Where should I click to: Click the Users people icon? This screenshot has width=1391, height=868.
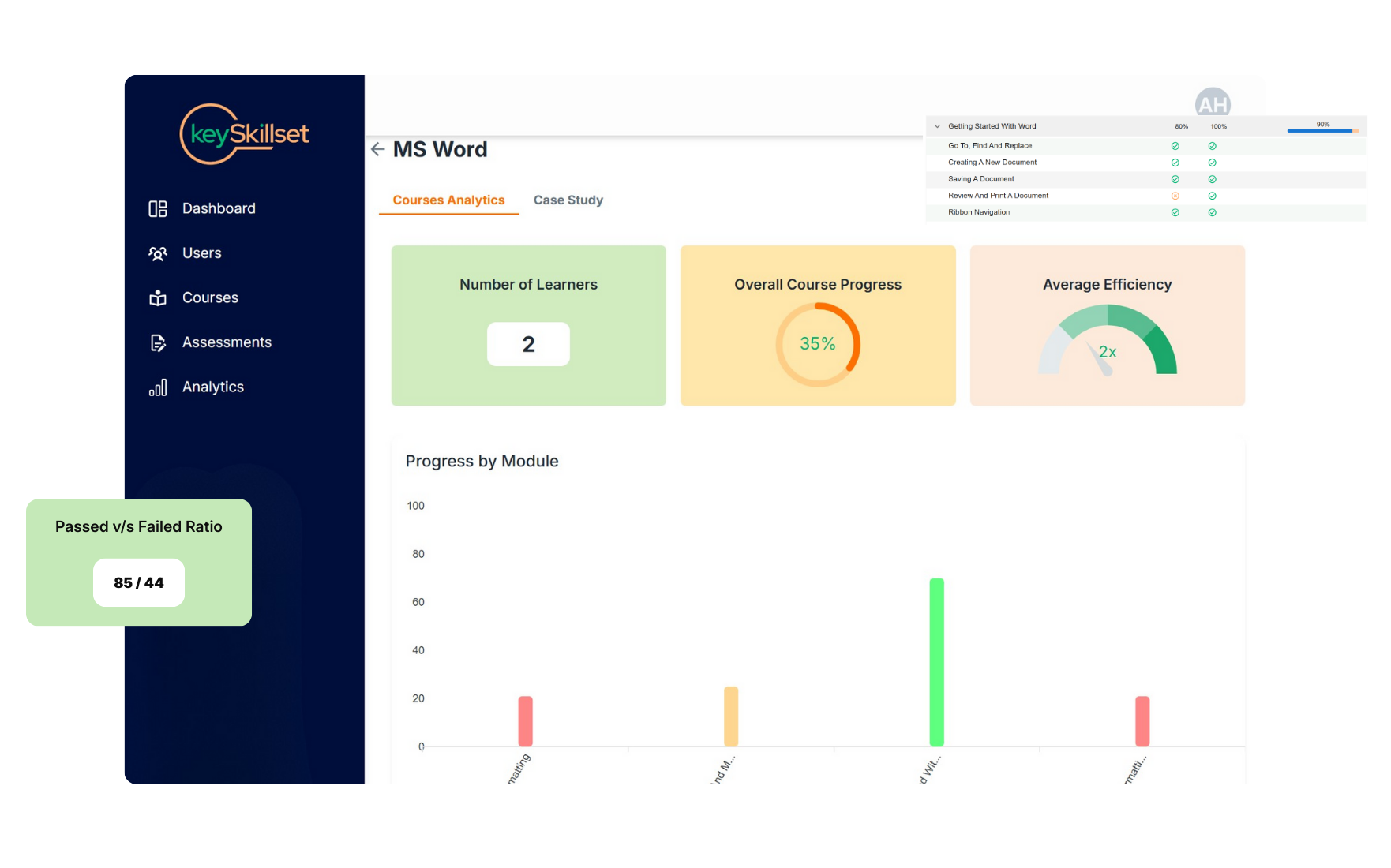(x=158, y=253)
